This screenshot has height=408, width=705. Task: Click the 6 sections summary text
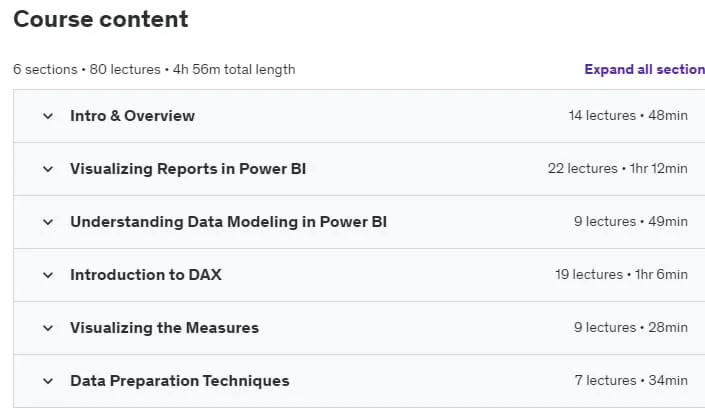(154, 70)
